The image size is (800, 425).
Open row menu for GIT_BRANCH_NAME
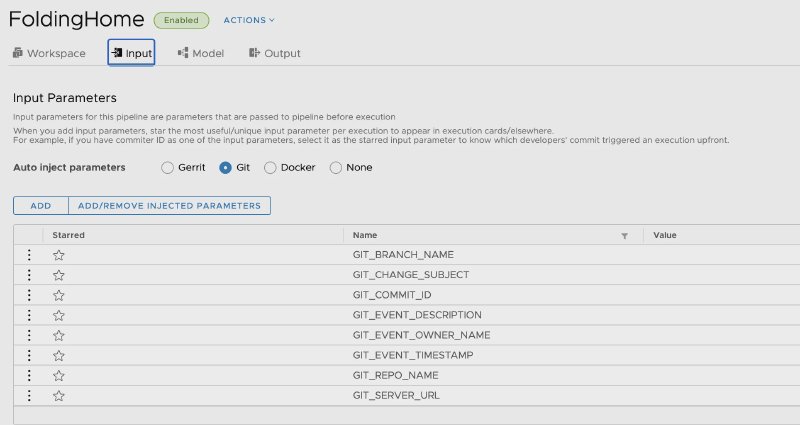[x=29, y=255]
